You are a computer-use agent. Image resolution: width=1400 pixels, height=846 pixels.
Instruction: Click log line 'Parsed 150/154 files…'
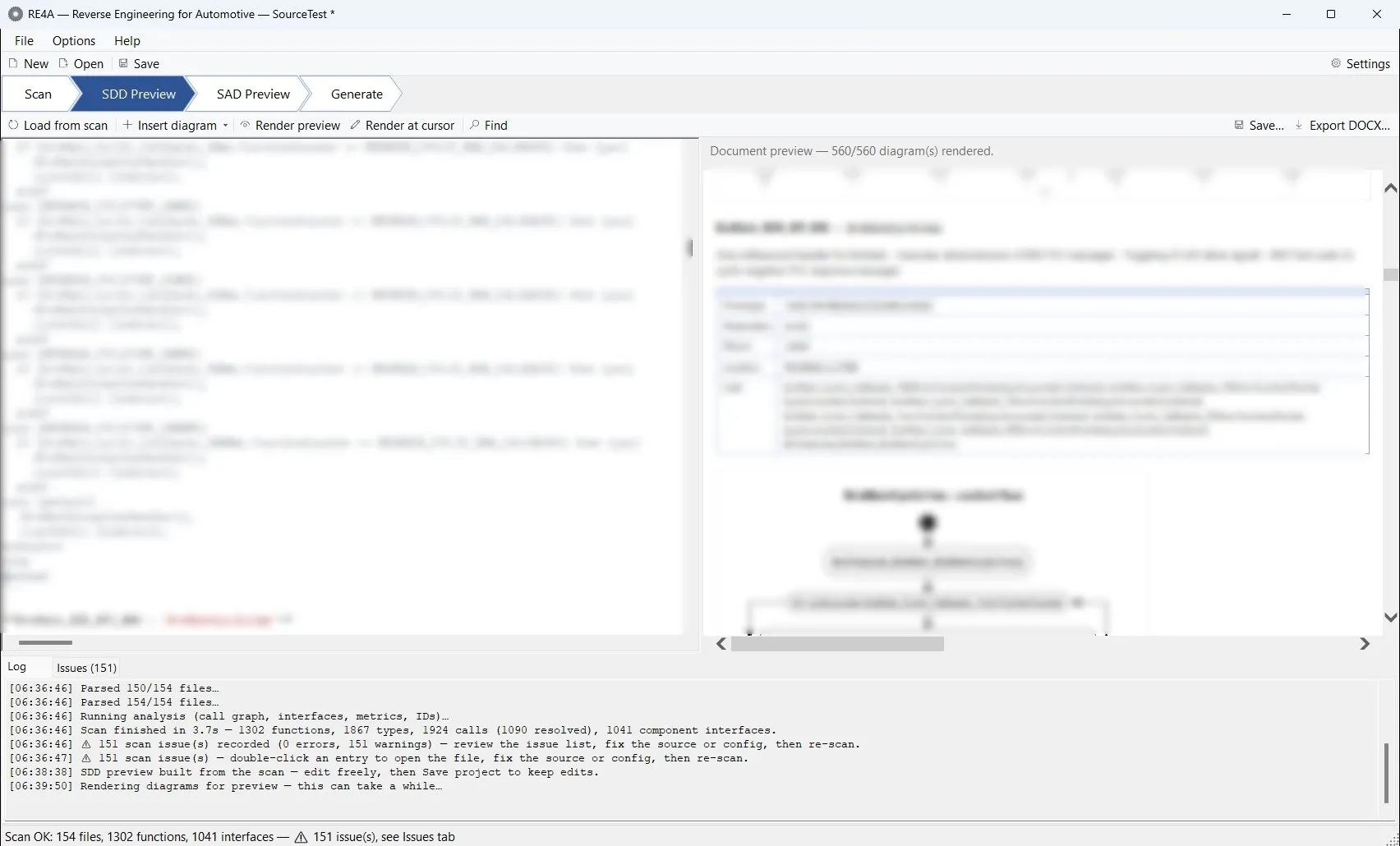point(114,688)
